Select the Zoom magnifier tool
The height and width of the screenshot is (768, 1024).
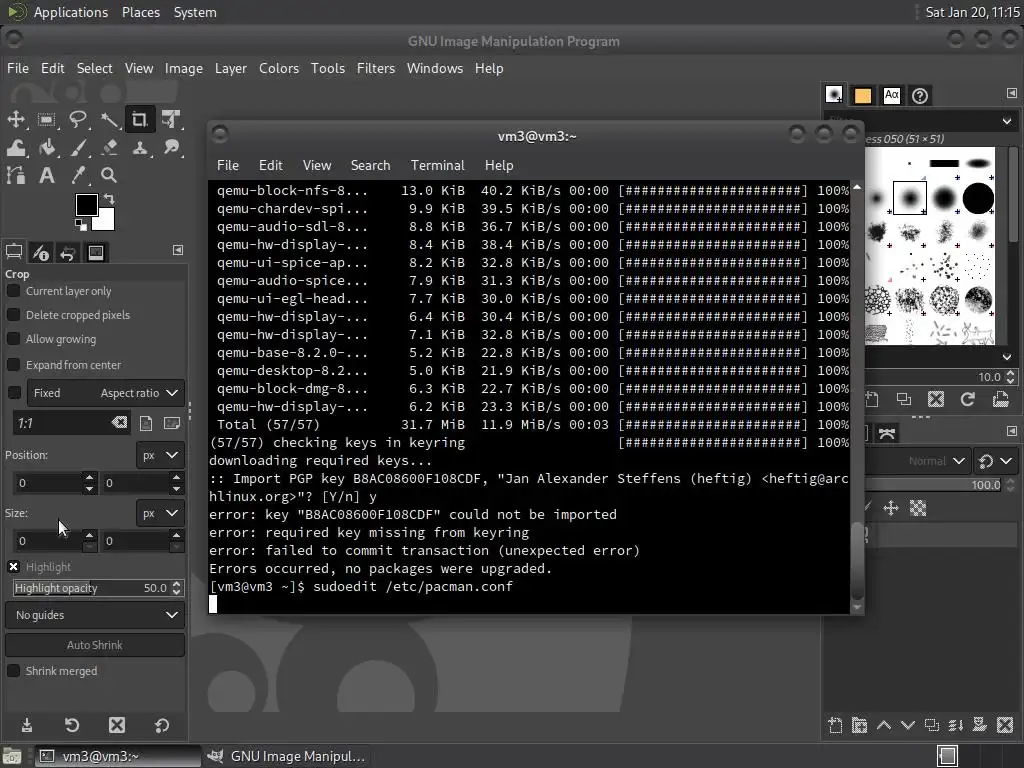pyautogui.click(x=108, y=175)
